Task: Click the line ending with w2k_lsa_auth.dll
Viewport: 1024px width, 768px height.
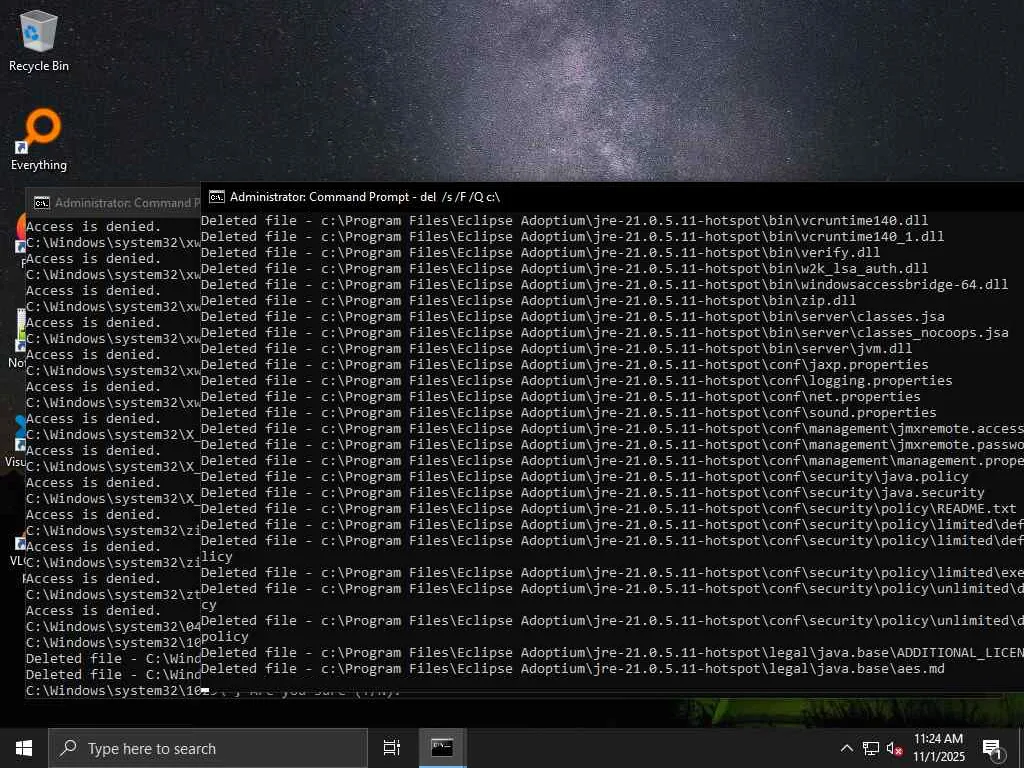Action: pos(564,268)
